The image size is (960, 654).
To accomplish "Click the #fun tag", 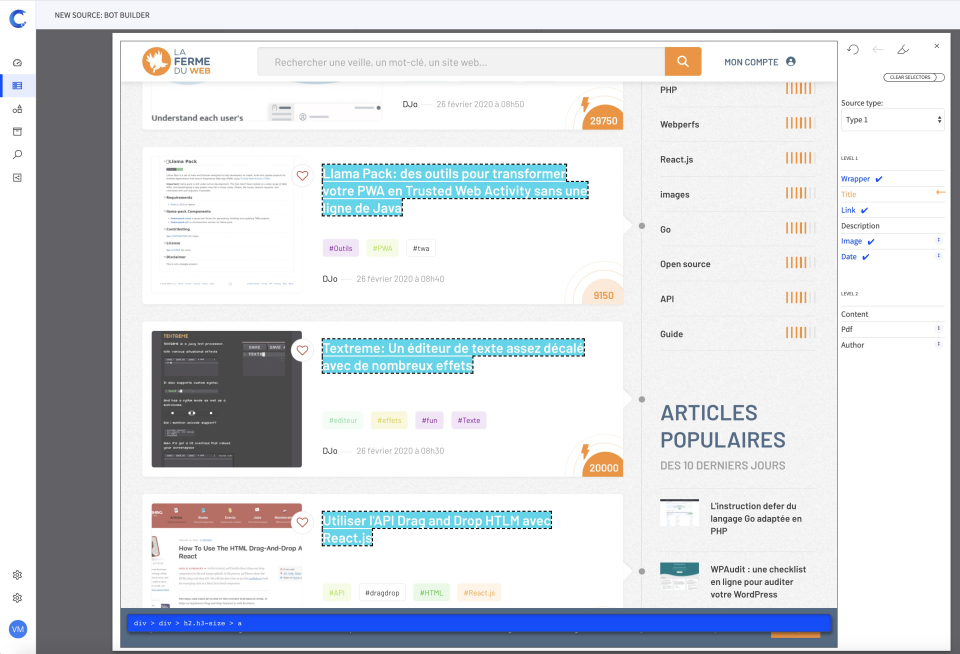I will [429, 420].
